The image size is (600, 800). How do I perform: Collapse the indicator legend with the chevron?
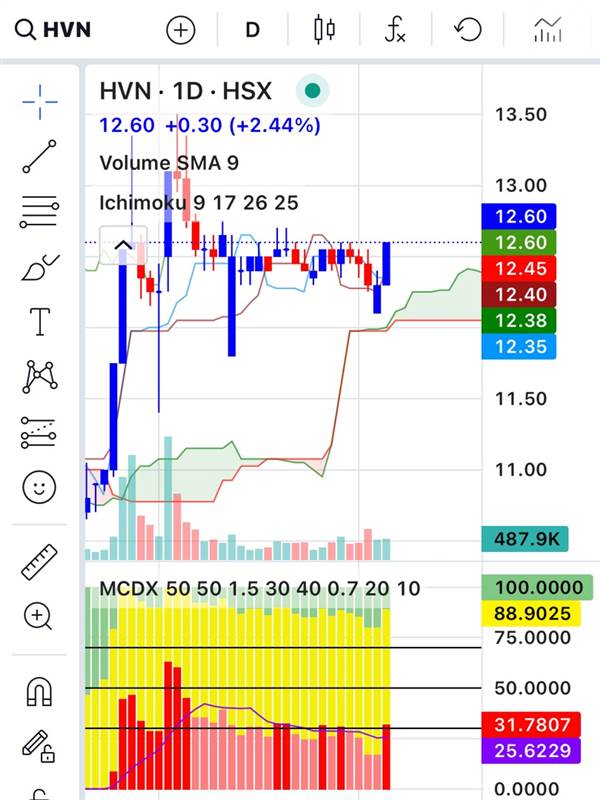(123, 245)
